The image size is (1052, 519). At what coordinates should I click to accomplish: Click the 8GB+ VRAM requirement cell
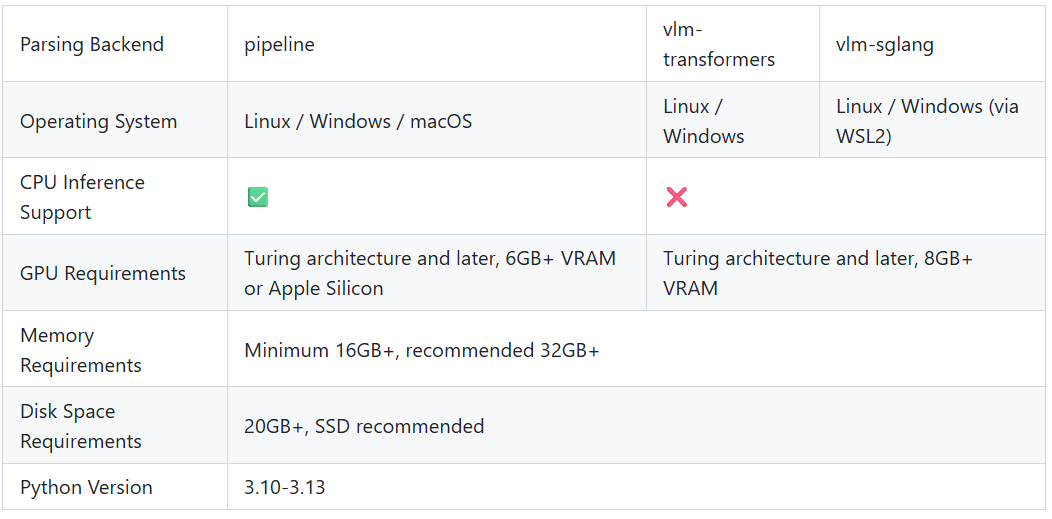(817, 273)
